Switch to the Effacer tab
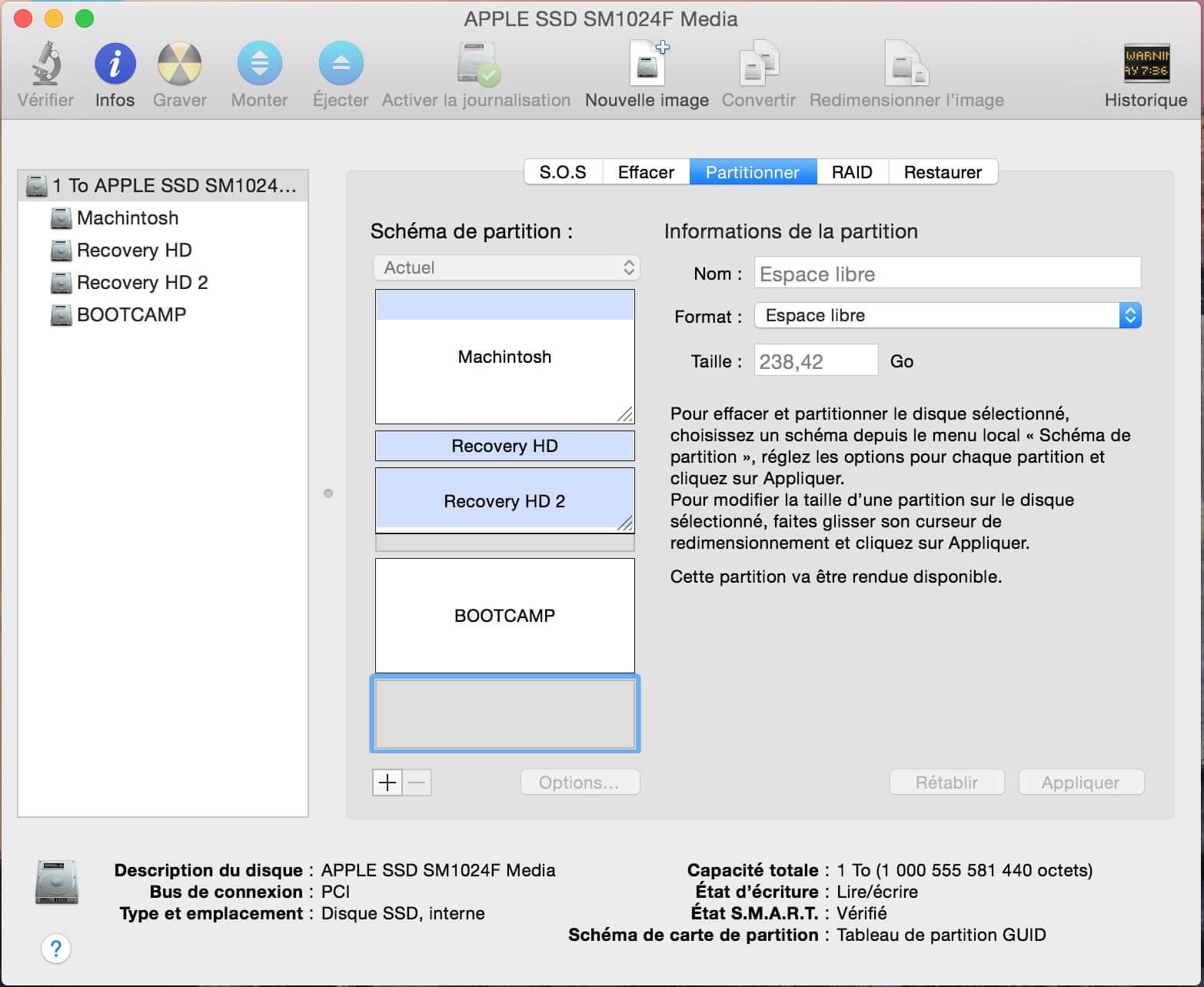 pyautogui.click(x=646, y=172)
